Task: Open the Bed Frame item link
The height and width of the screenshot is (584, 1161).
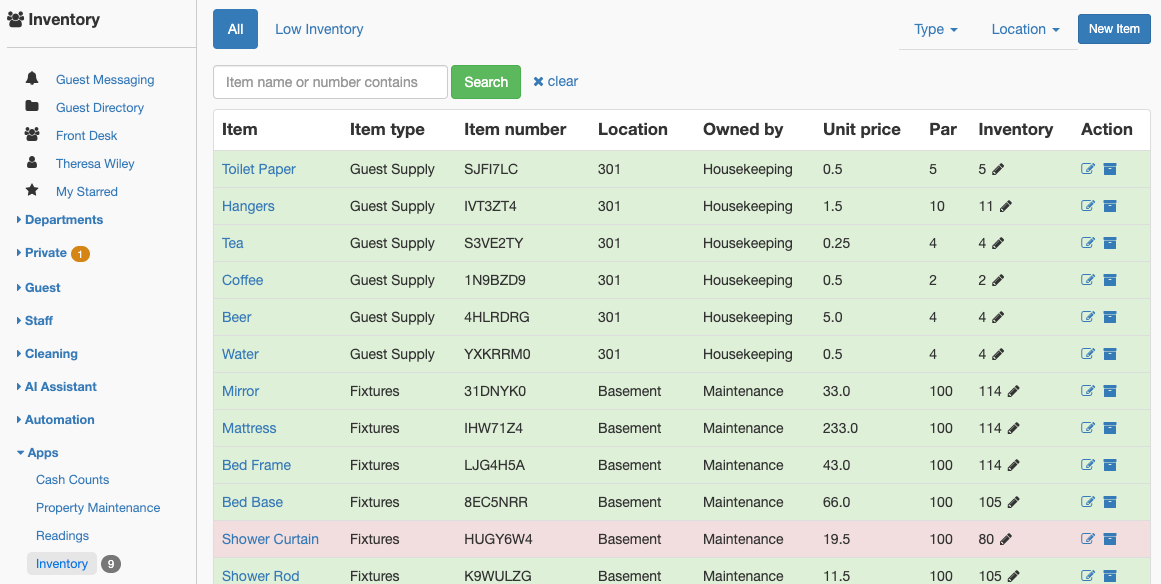Action: click(x=256, y=466)
